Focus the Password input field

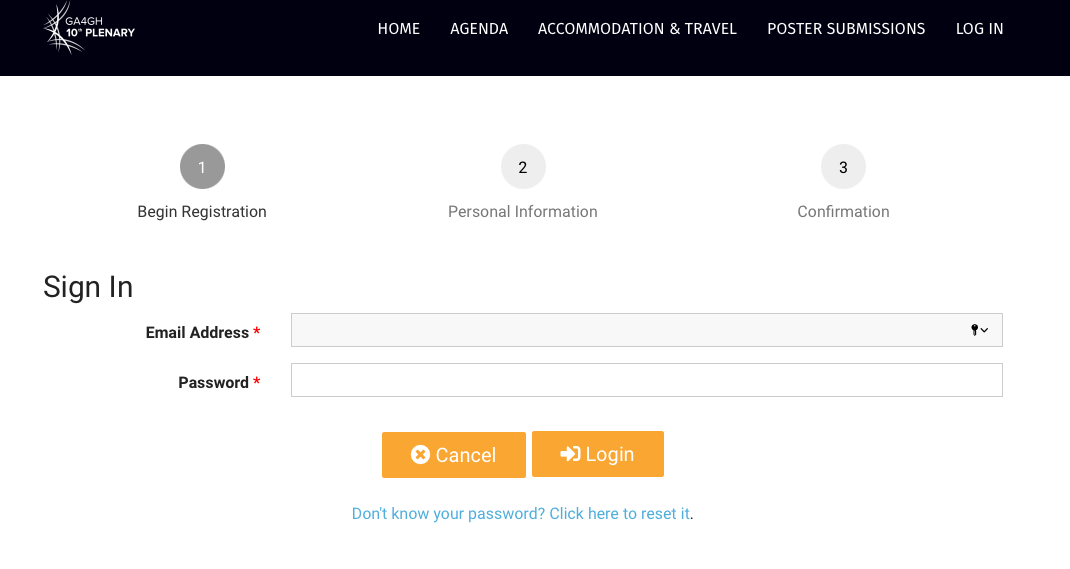coord(646,380)
